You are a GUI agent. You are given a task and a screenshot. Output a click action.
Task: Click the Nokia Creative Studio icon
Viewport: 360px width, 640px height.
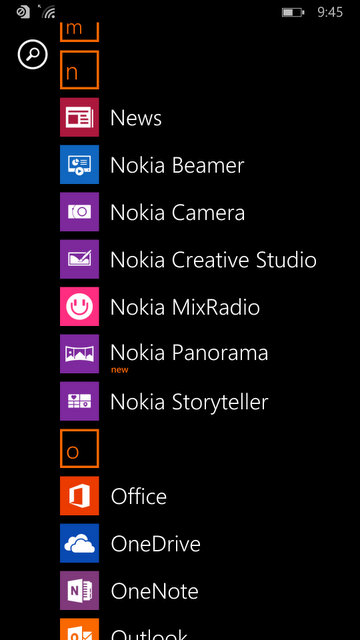(x=79, y=259)
